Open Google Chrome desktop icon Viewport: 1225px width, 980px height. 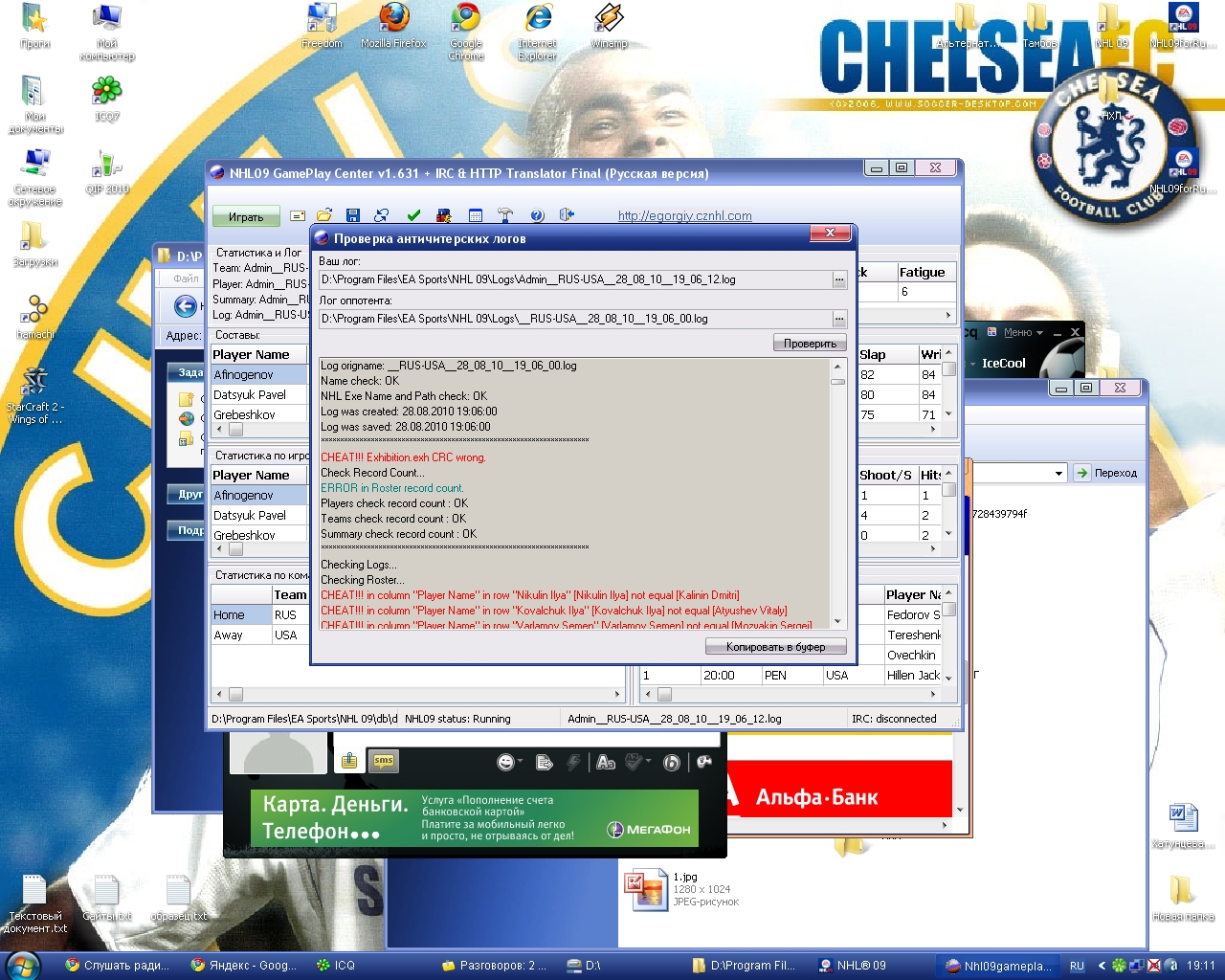(x=466, y=32)
